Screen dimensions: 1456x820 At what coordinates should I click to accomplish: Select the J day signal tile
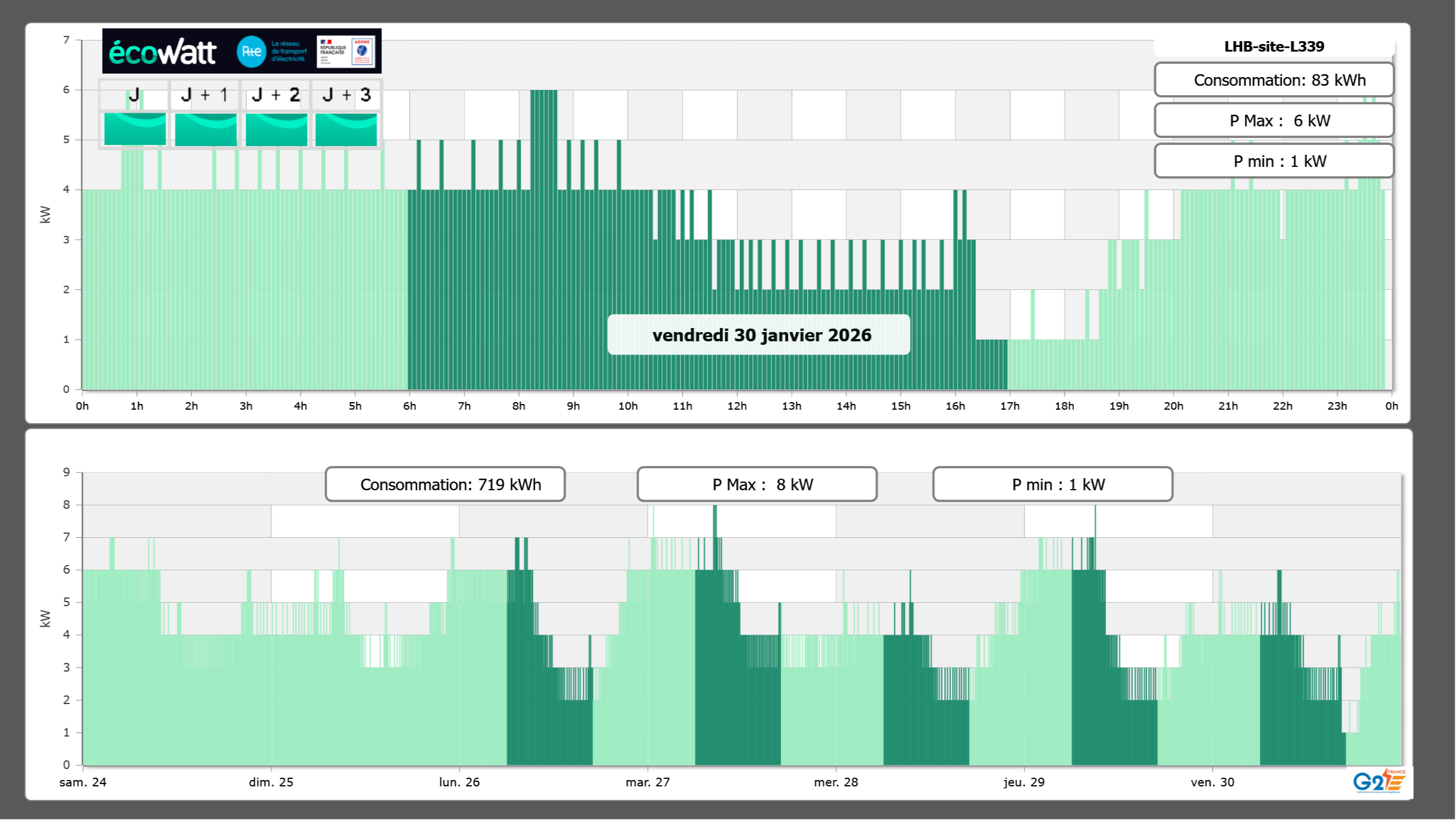135,129
